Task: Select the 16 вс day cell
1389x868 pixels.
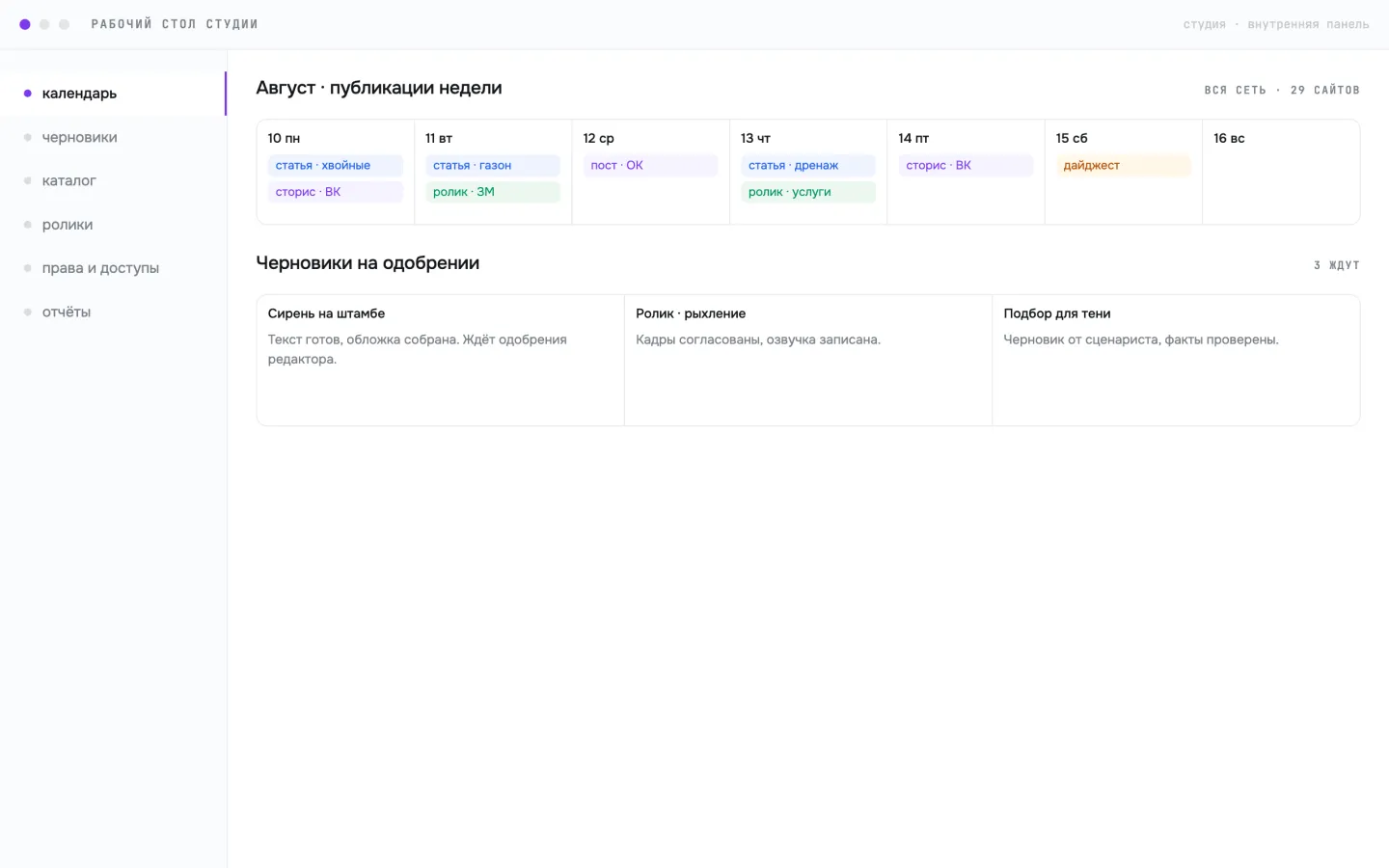Action: [x=1281, y=172]
